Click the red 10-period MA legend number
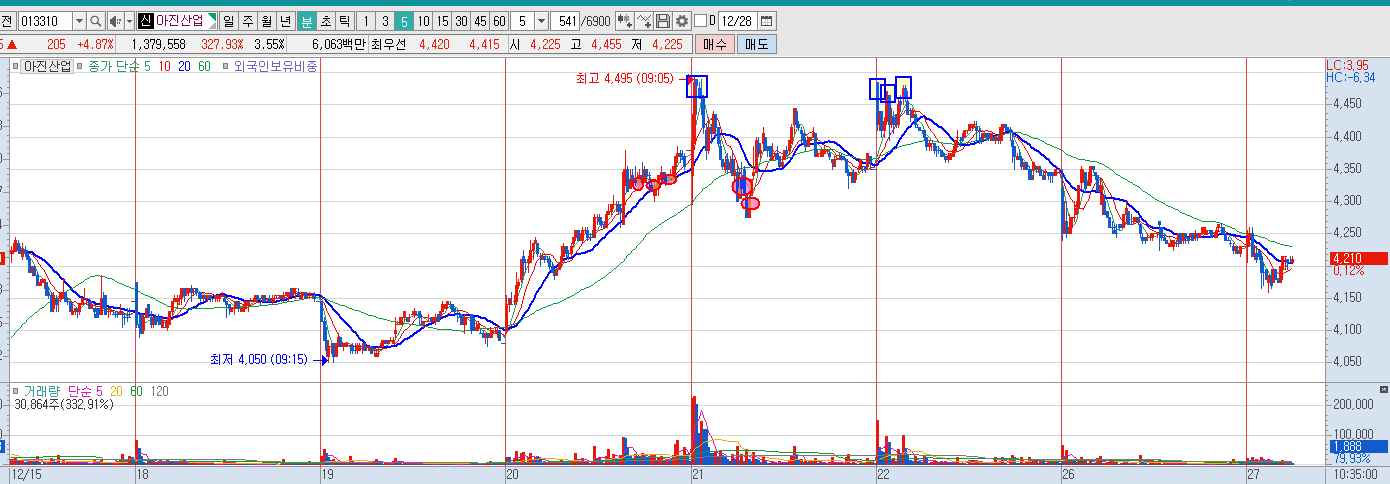1390x484 pixels. point(164,66)
